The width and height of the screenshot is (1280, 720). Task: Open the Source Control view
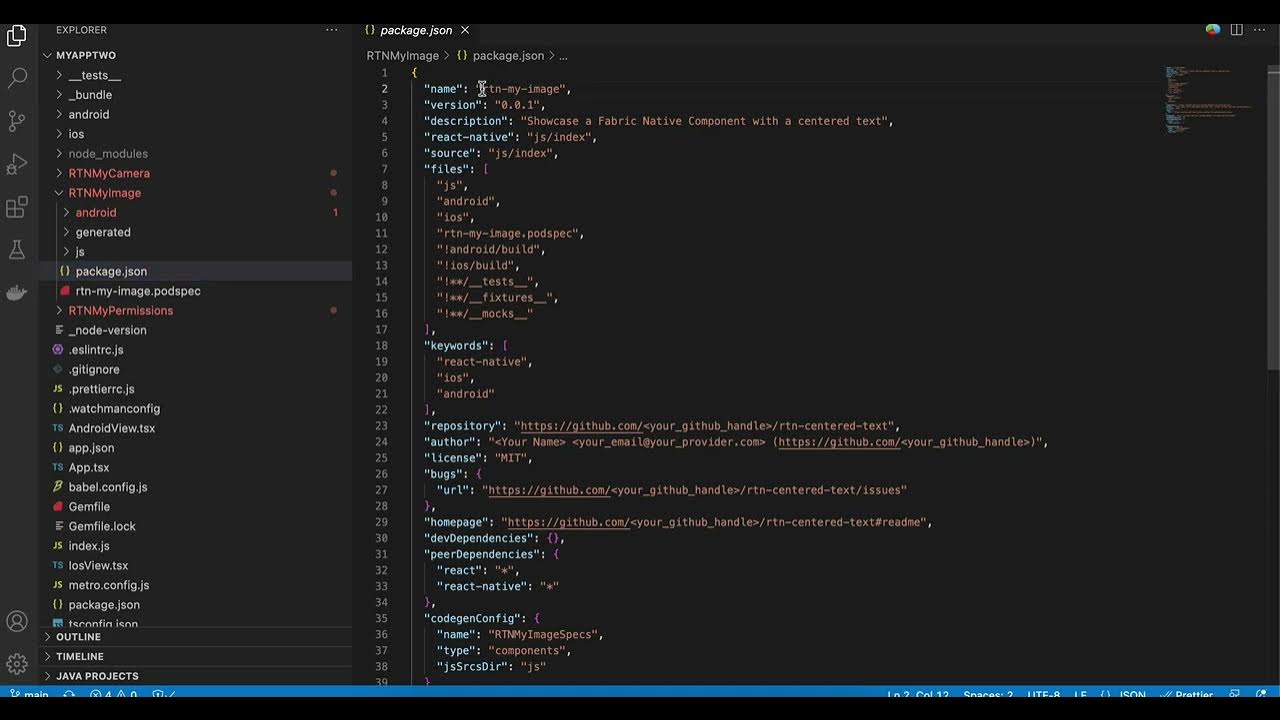tap(17, 120)
